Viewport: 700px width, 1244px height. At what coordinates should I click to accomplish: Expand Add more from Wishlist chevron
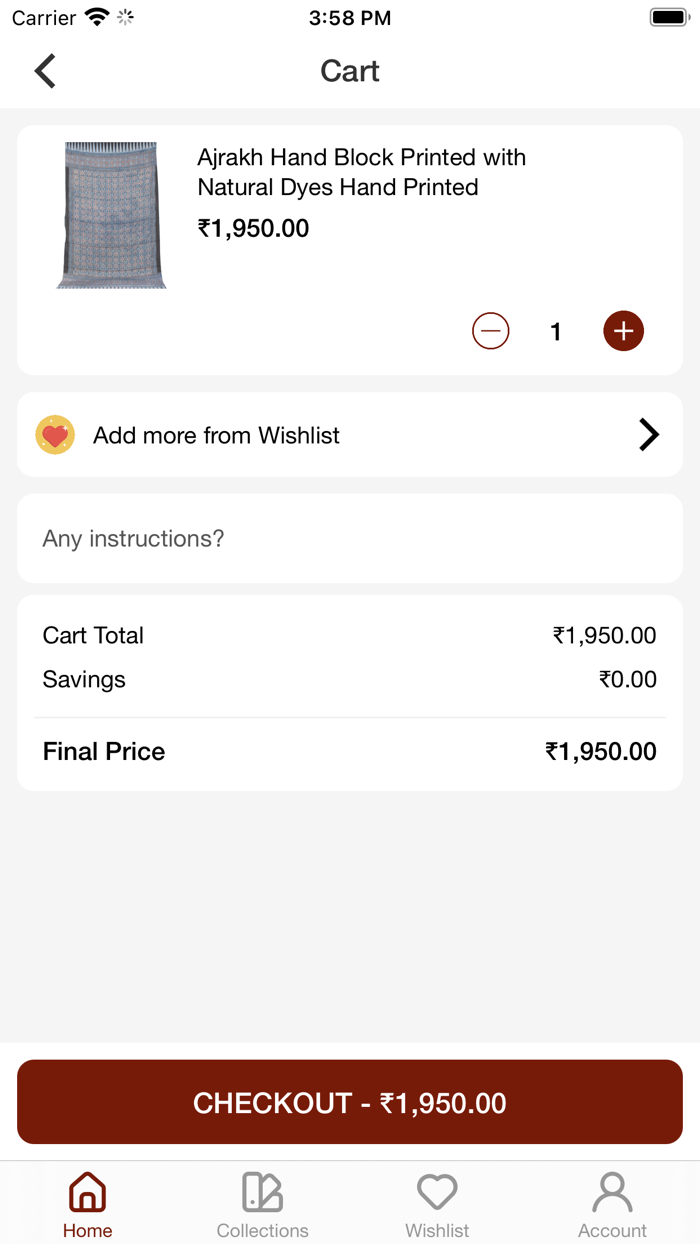[649, 435]
